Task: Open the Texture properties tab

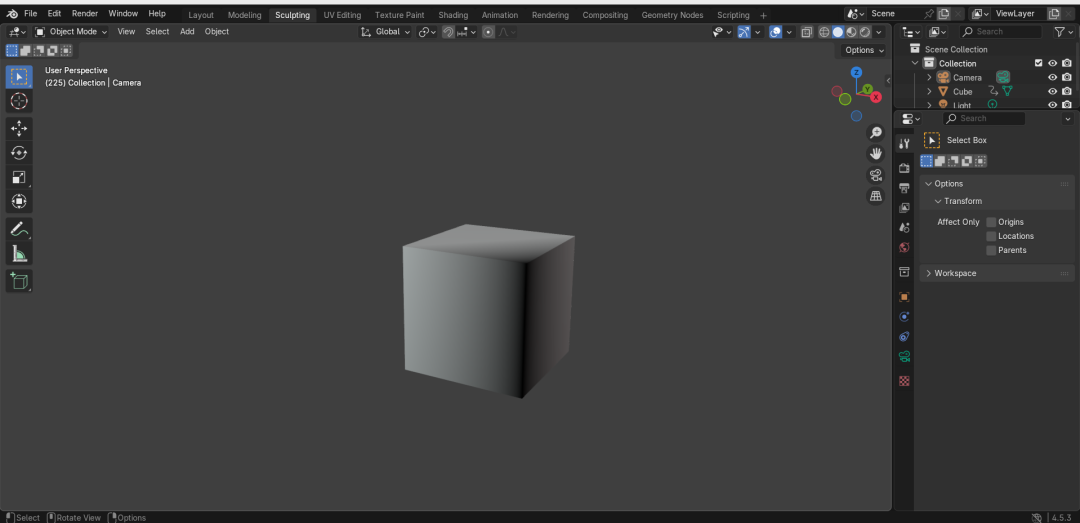Action: coord(904,380)
